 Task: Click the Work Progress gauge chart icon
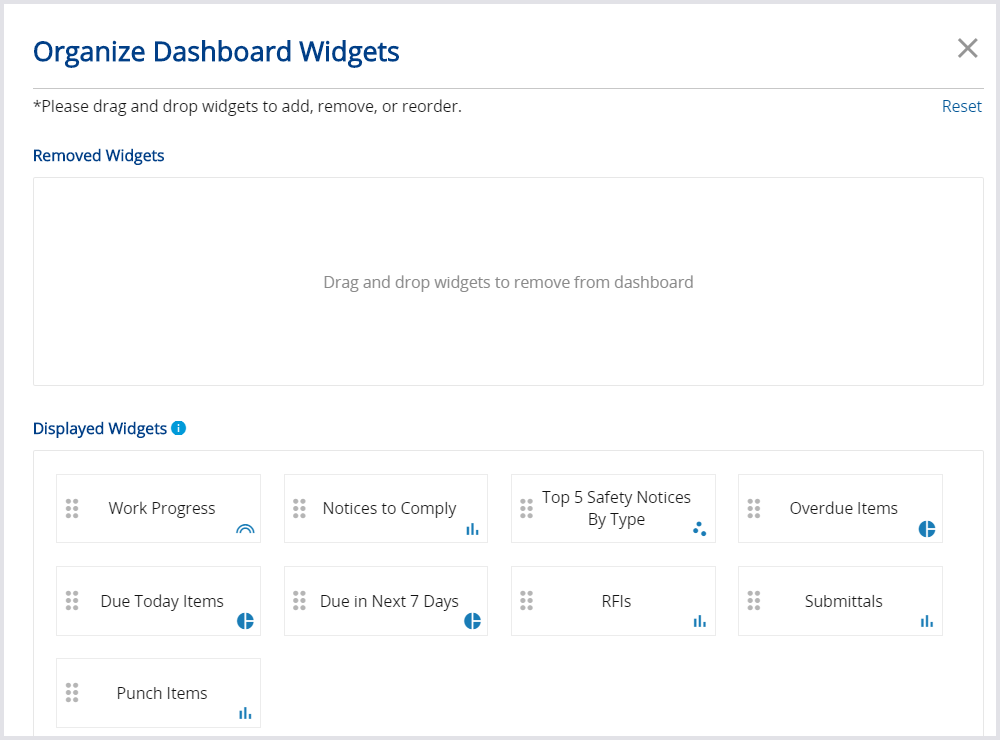pos(245,529)
